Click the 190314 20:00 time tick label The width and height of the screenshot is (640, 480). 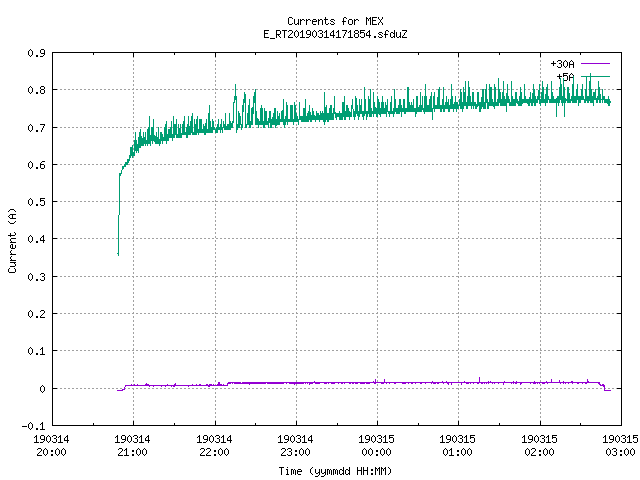[51, 446]
